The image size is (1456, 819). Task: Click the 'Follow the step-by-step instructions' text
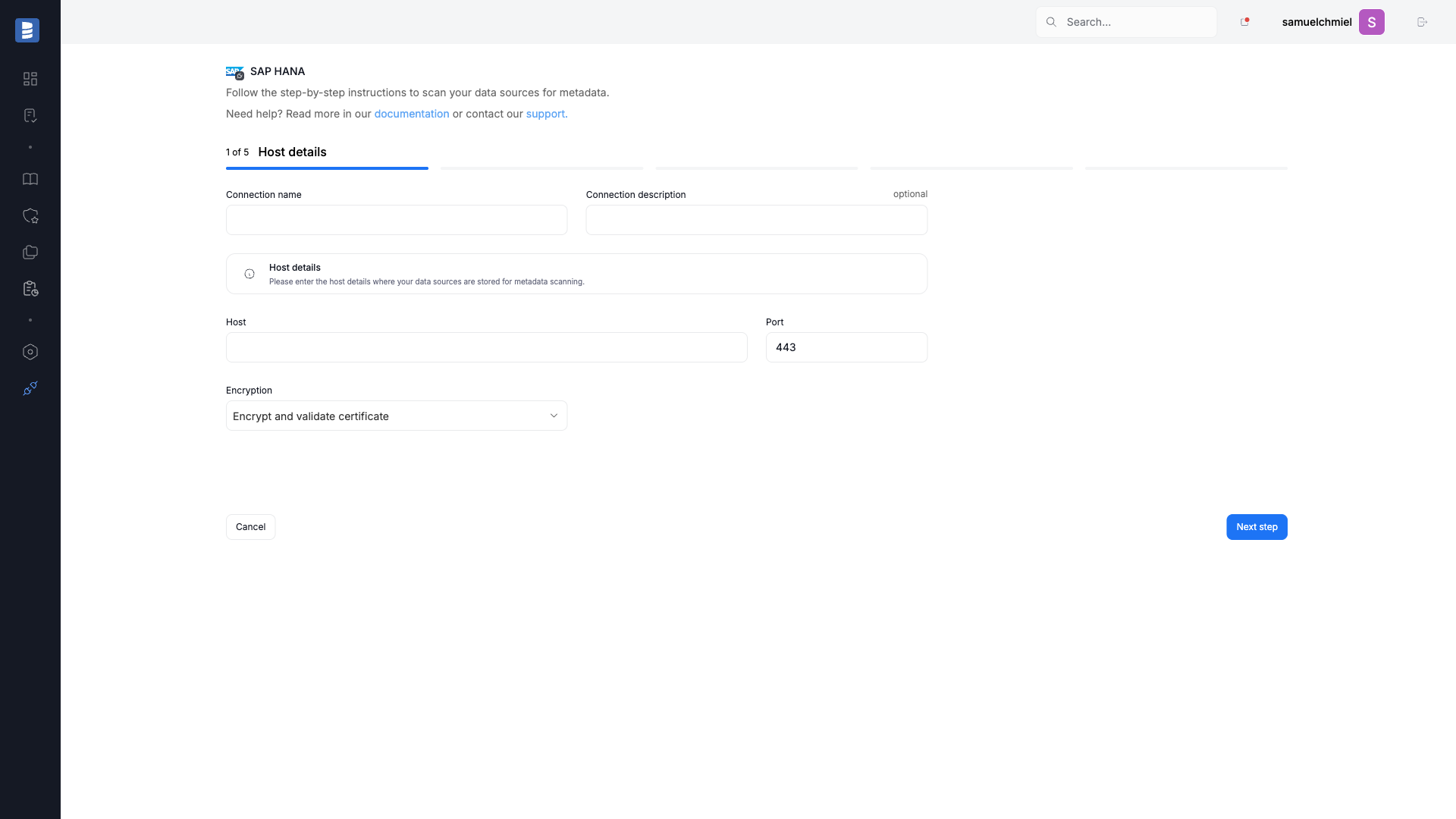[417, 93]
